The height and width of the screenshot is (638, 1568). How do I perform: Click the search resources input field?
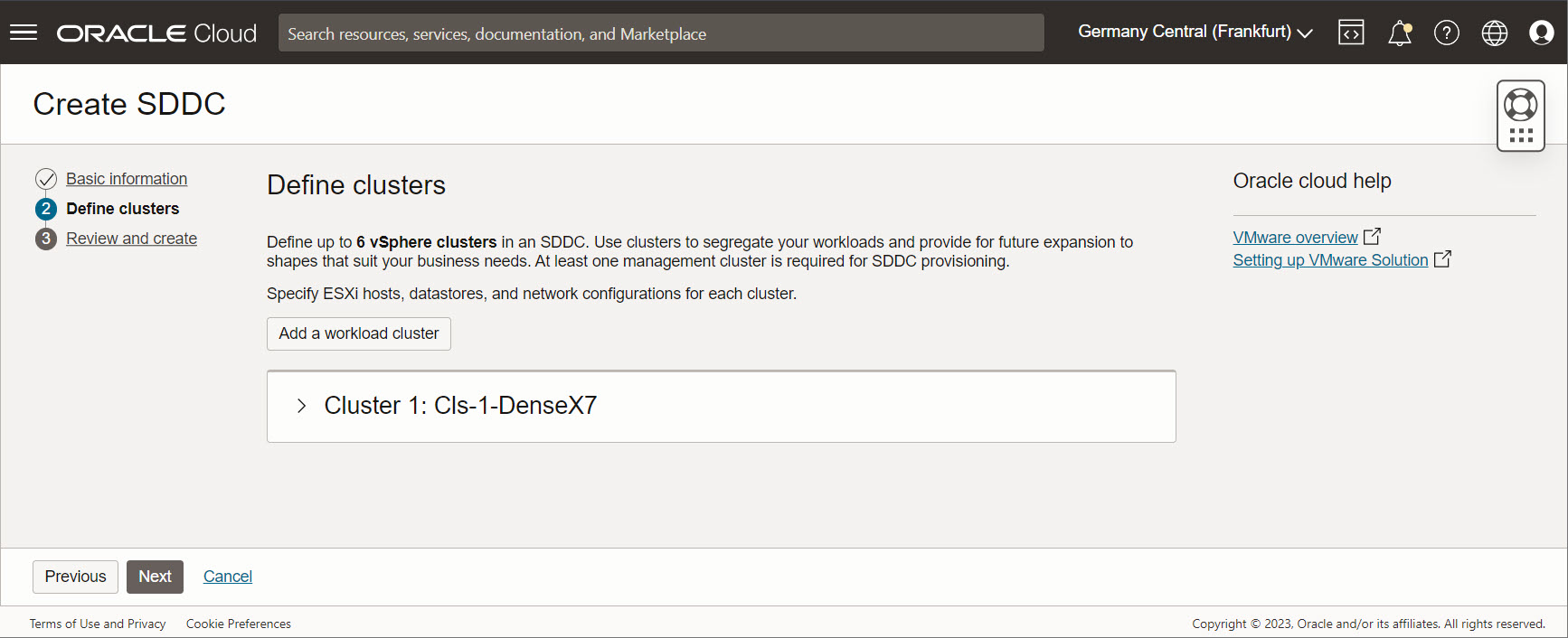coord(660,33)
